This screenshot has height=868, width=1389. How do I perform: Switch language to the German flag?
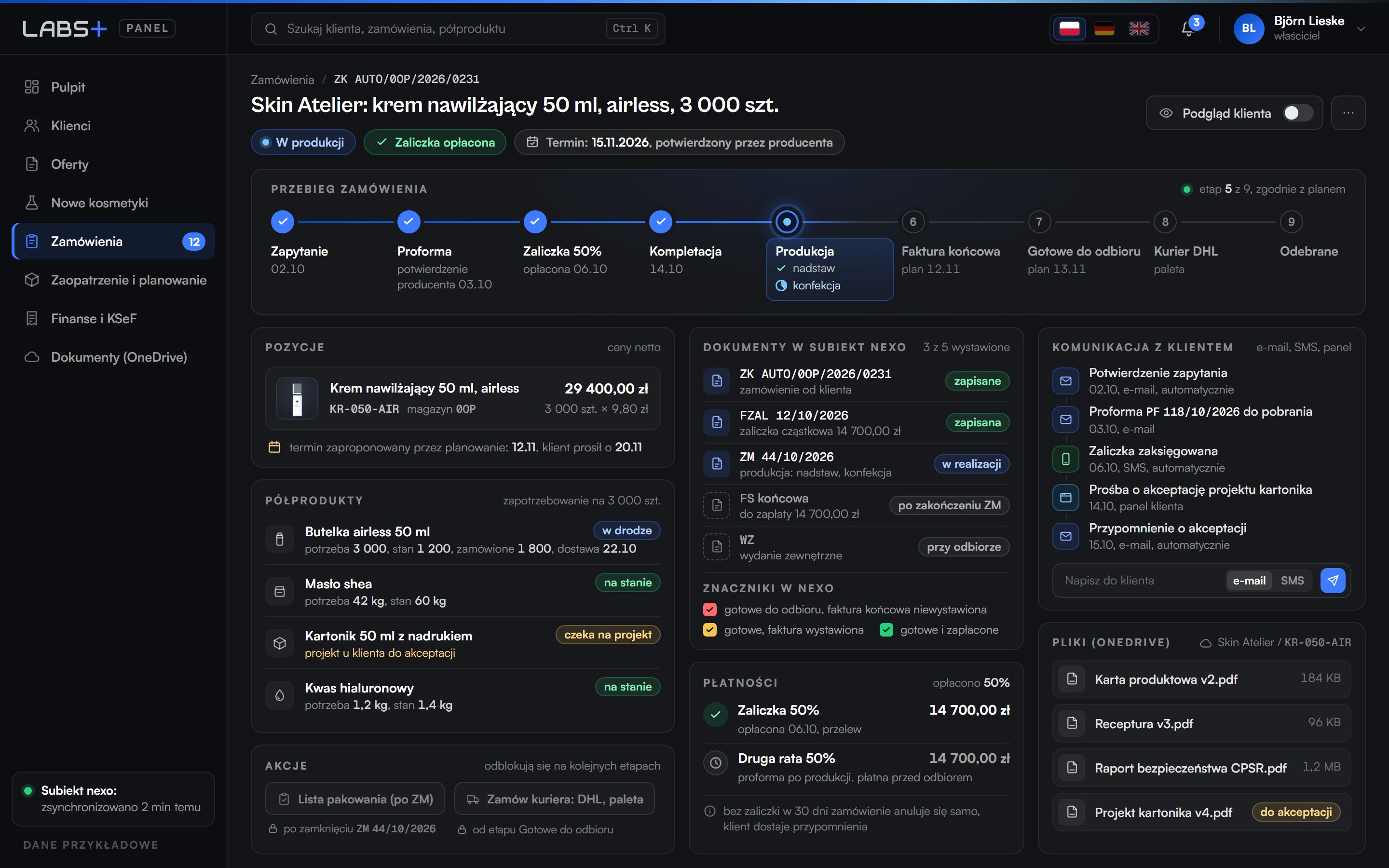click(x=1104, y=28)
